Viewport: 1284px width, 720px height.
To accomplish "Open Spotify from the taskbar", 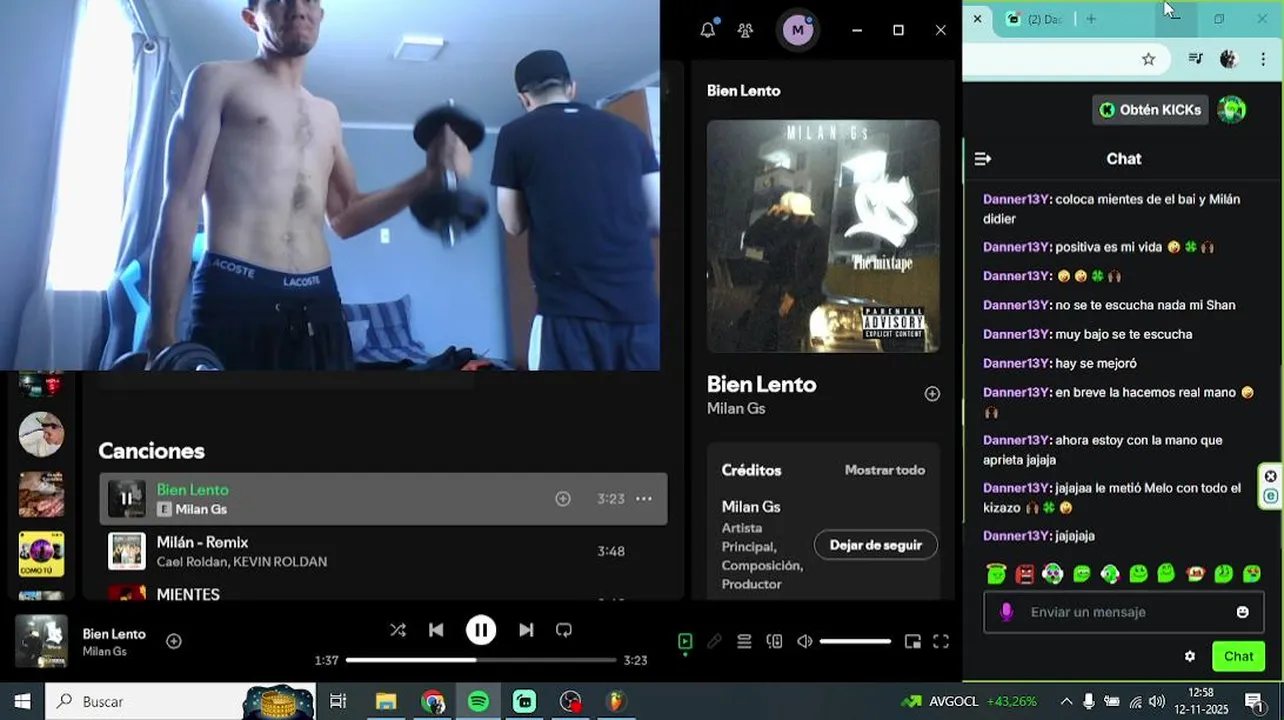I will [478, 701].
